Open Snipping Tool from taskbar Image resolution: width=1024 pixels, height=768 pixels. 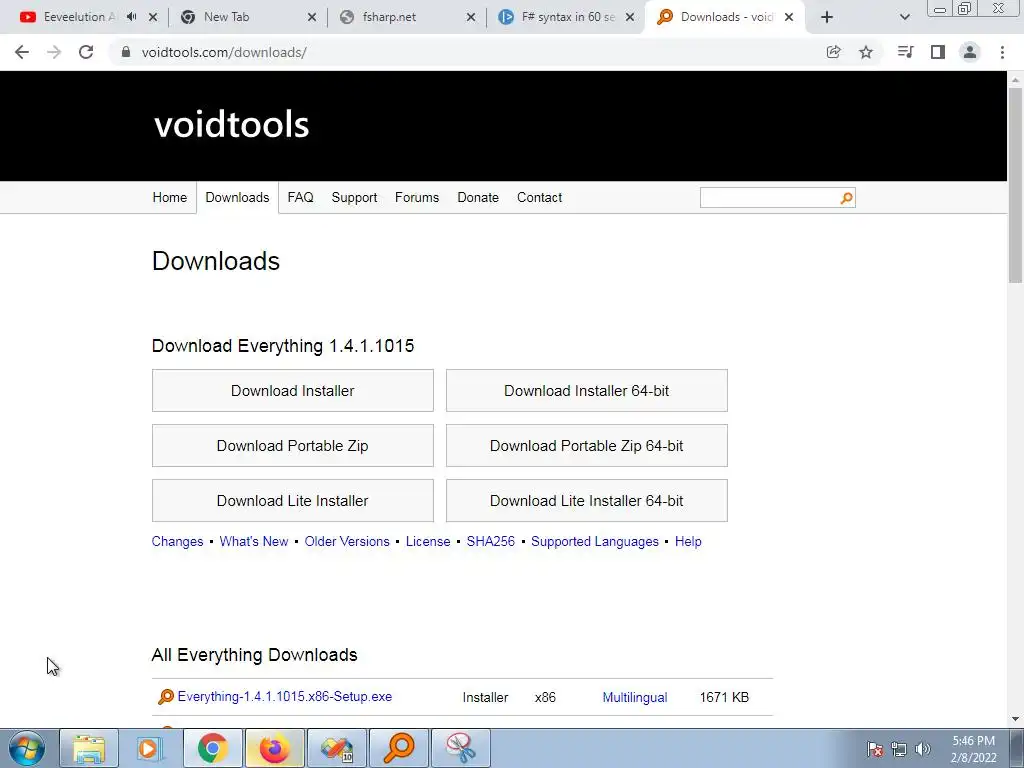click(461, 748)
